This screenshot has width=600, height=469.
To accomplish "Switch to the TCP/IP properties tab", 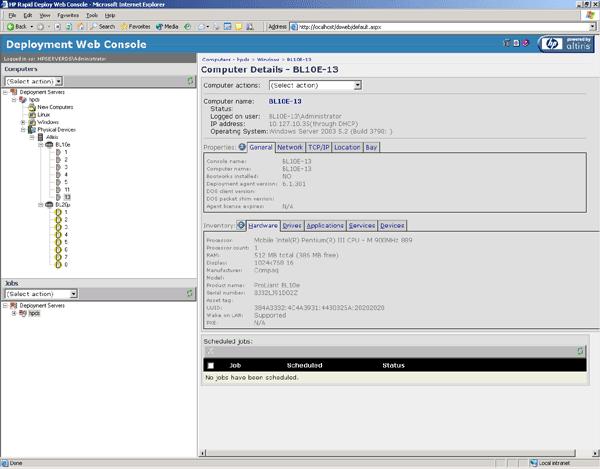I will (x=319, y=147).
